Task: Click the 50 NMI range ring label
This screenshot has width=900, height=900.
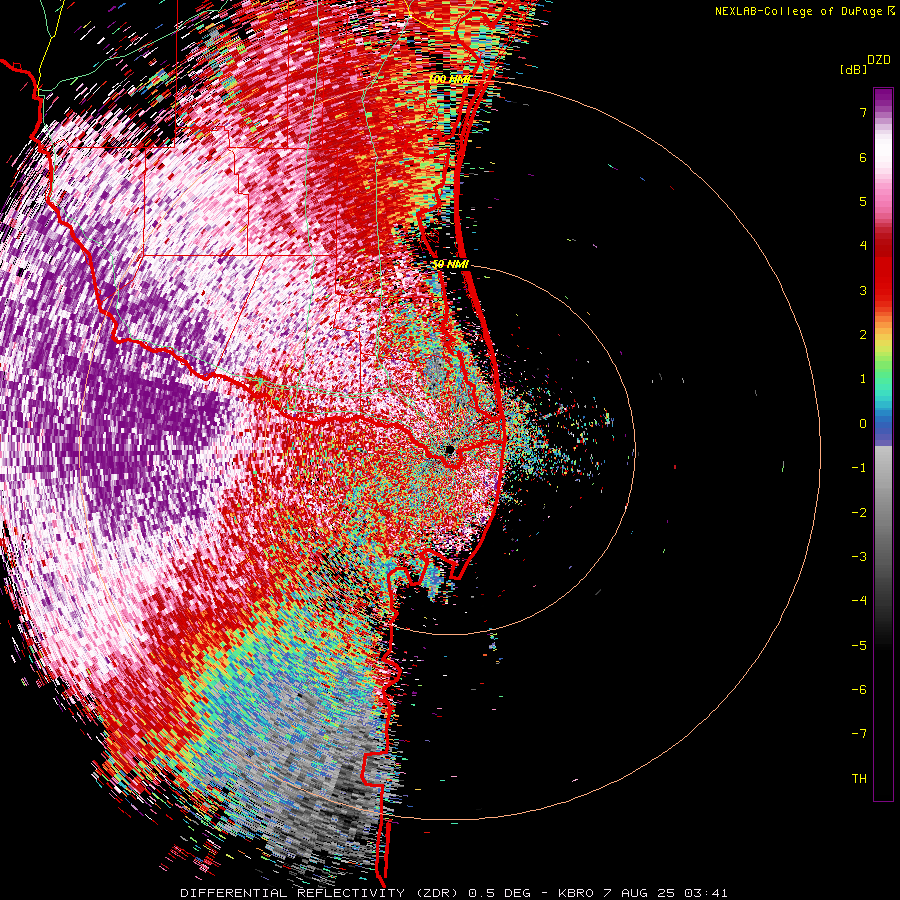Action: point(451,265)
